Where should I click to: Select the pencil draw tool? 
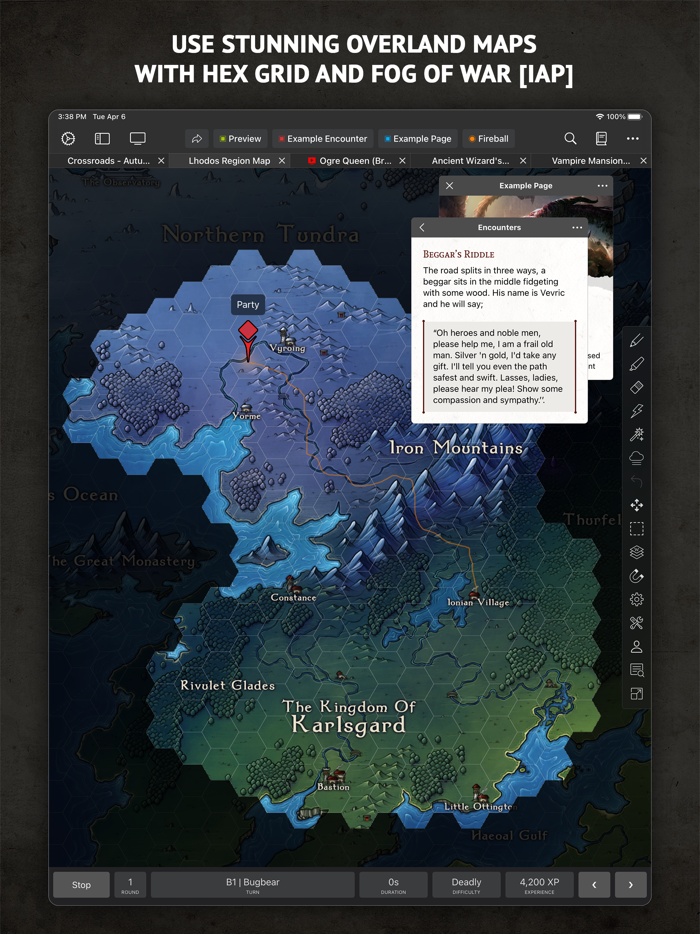[636, 341]
